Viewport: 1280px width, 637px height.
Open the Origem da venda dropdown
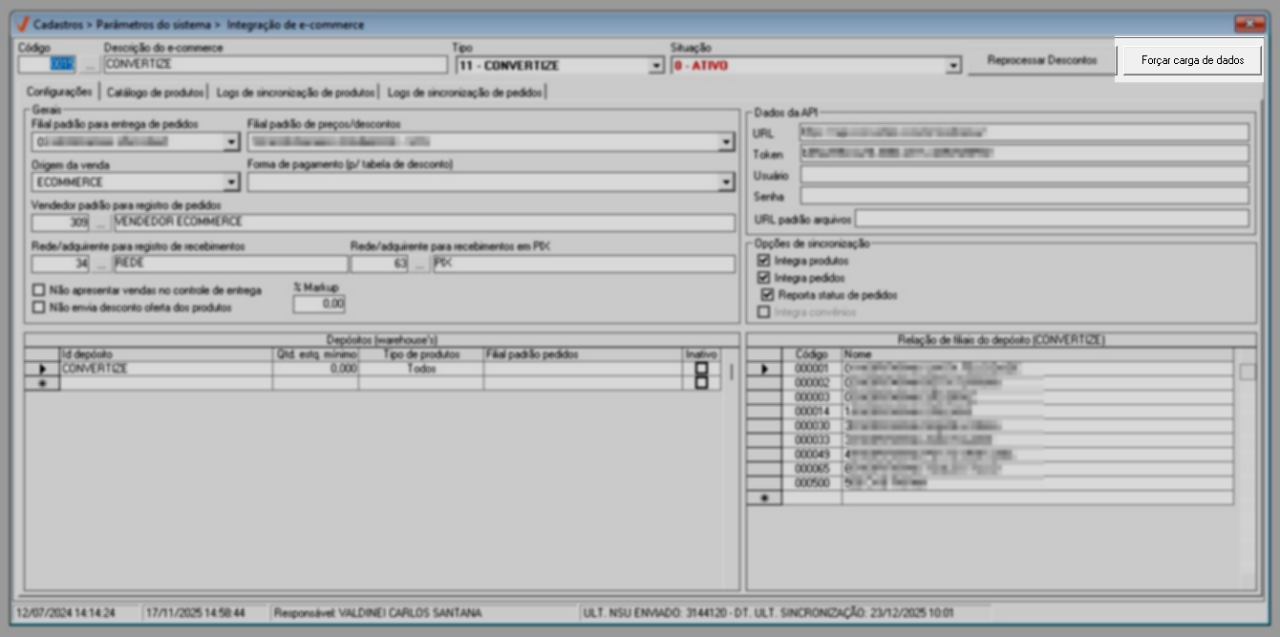(x=231, y=182)
